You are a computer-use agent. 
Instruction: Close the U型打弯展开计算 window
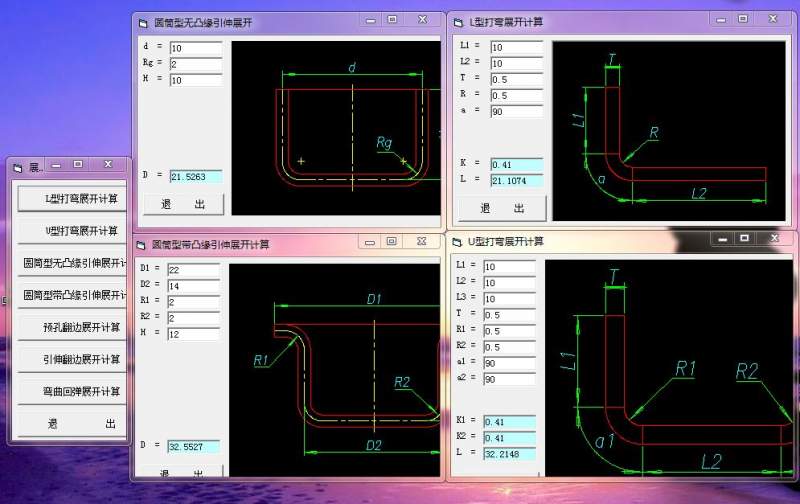coord(774,238)
